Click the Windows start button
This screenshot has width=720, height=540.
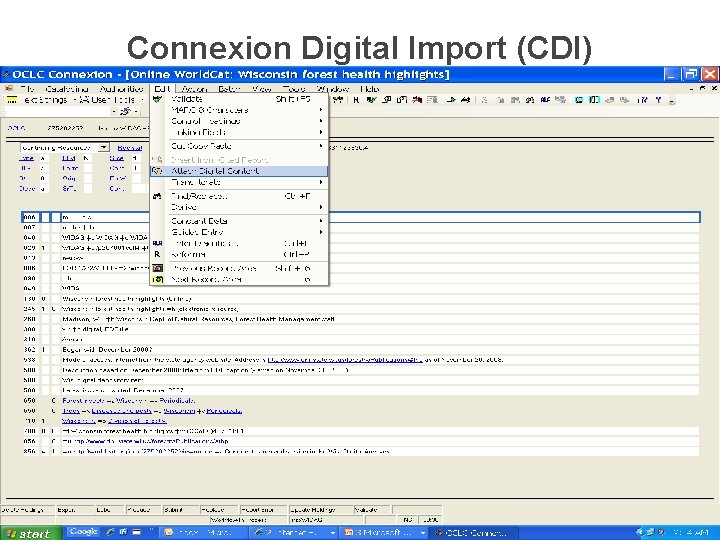pos(30,533)
